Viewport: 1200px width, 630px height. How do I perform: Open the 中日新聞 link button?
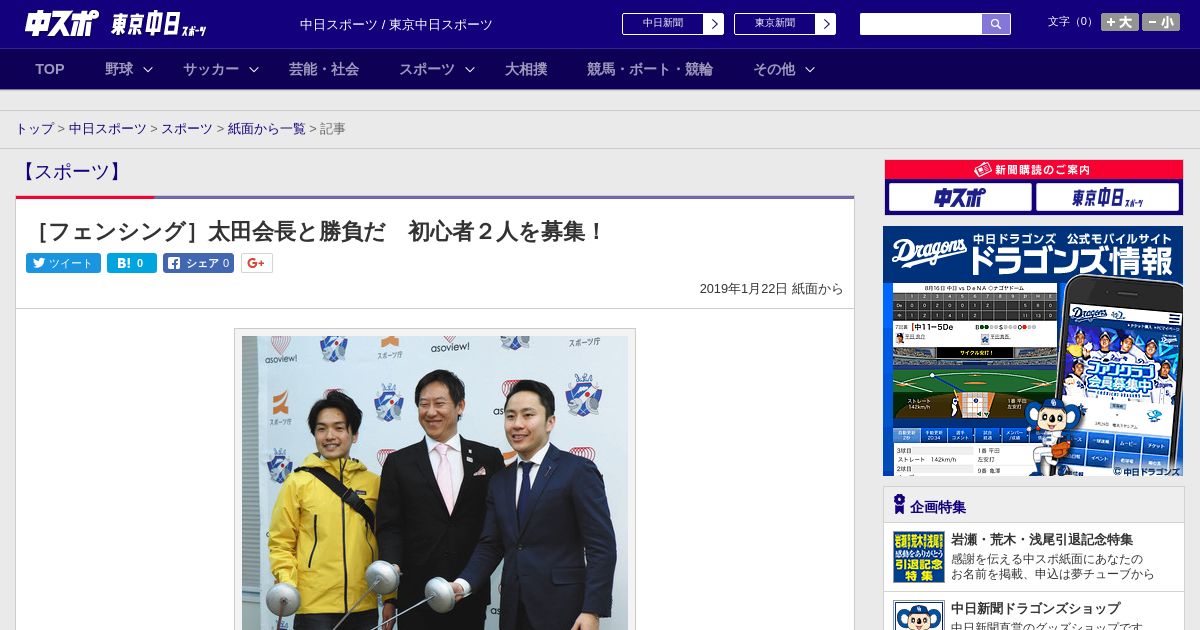(x=662, y=24)
